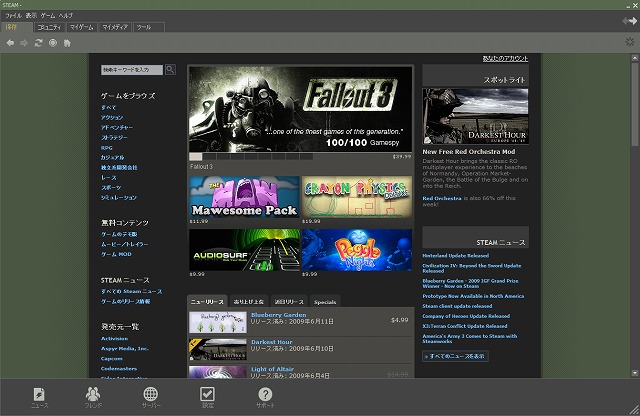640x416 pixels.
Task: Click the home icon in navigation toolbar
Action: (x=67, y=43)
